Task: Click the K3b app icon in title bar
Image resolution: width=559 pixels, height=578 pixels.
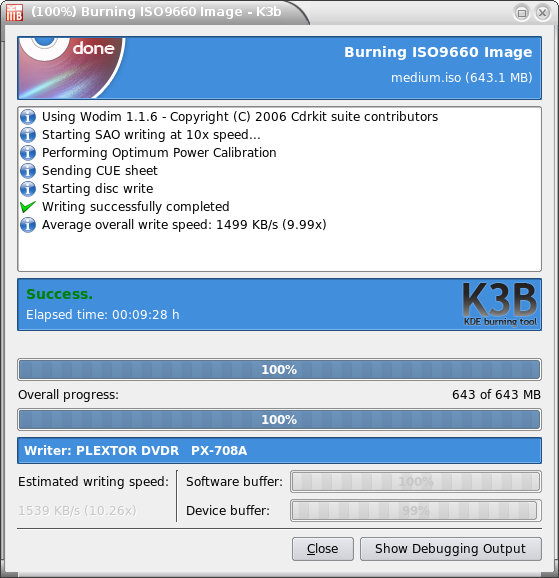Action: tap(14, 12)
